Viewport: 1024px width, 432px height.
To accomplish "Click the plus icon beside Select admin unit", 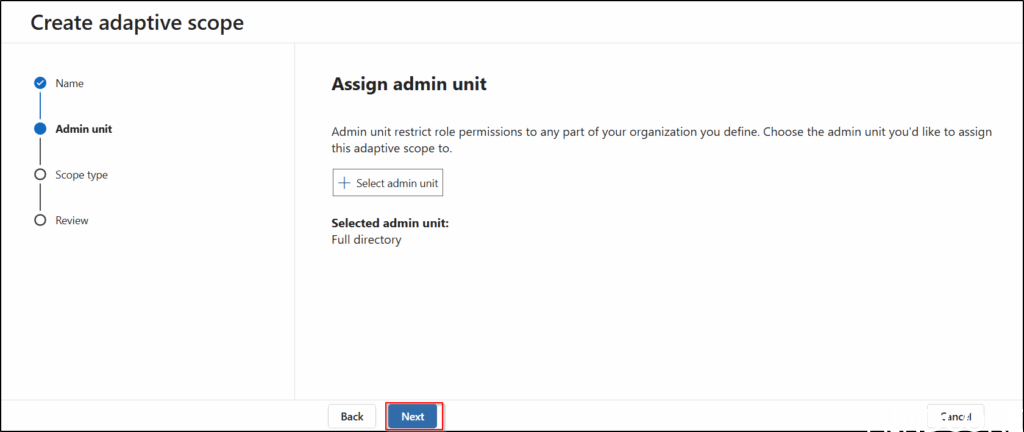I will pos(345,183).
